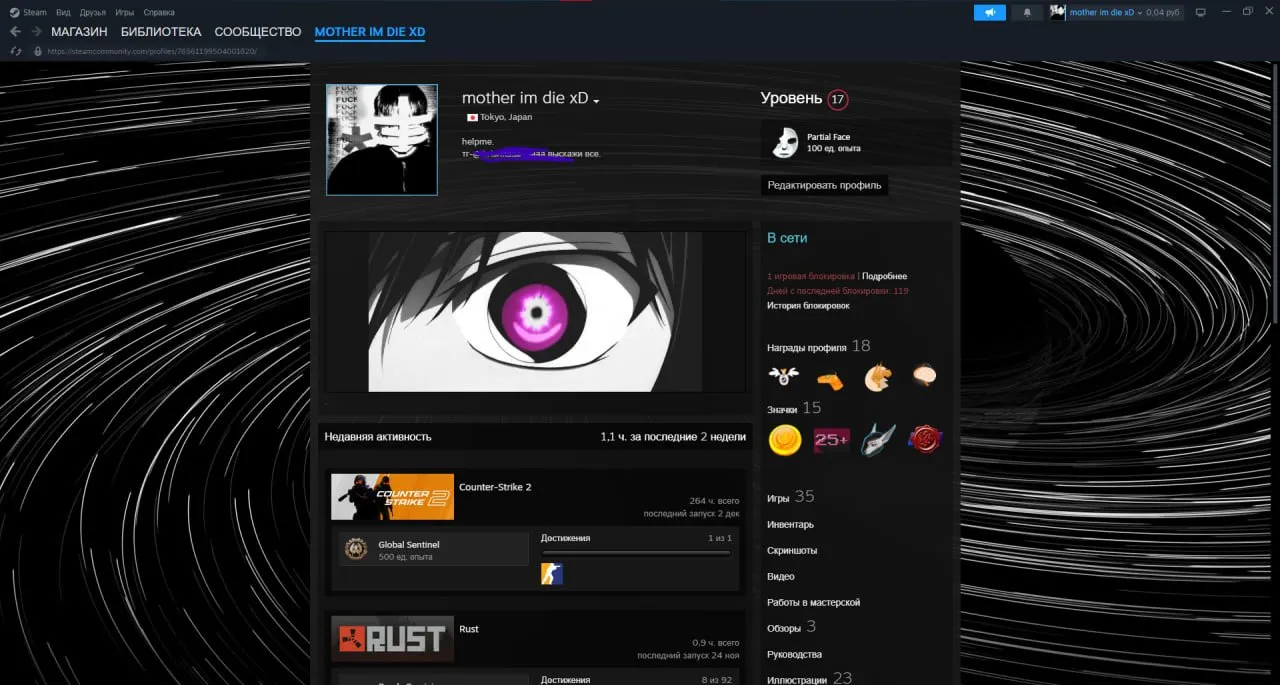The image size is (1280, 685).
Task: Open the Подробнее ban details link
Action: (x=885, y=276)
